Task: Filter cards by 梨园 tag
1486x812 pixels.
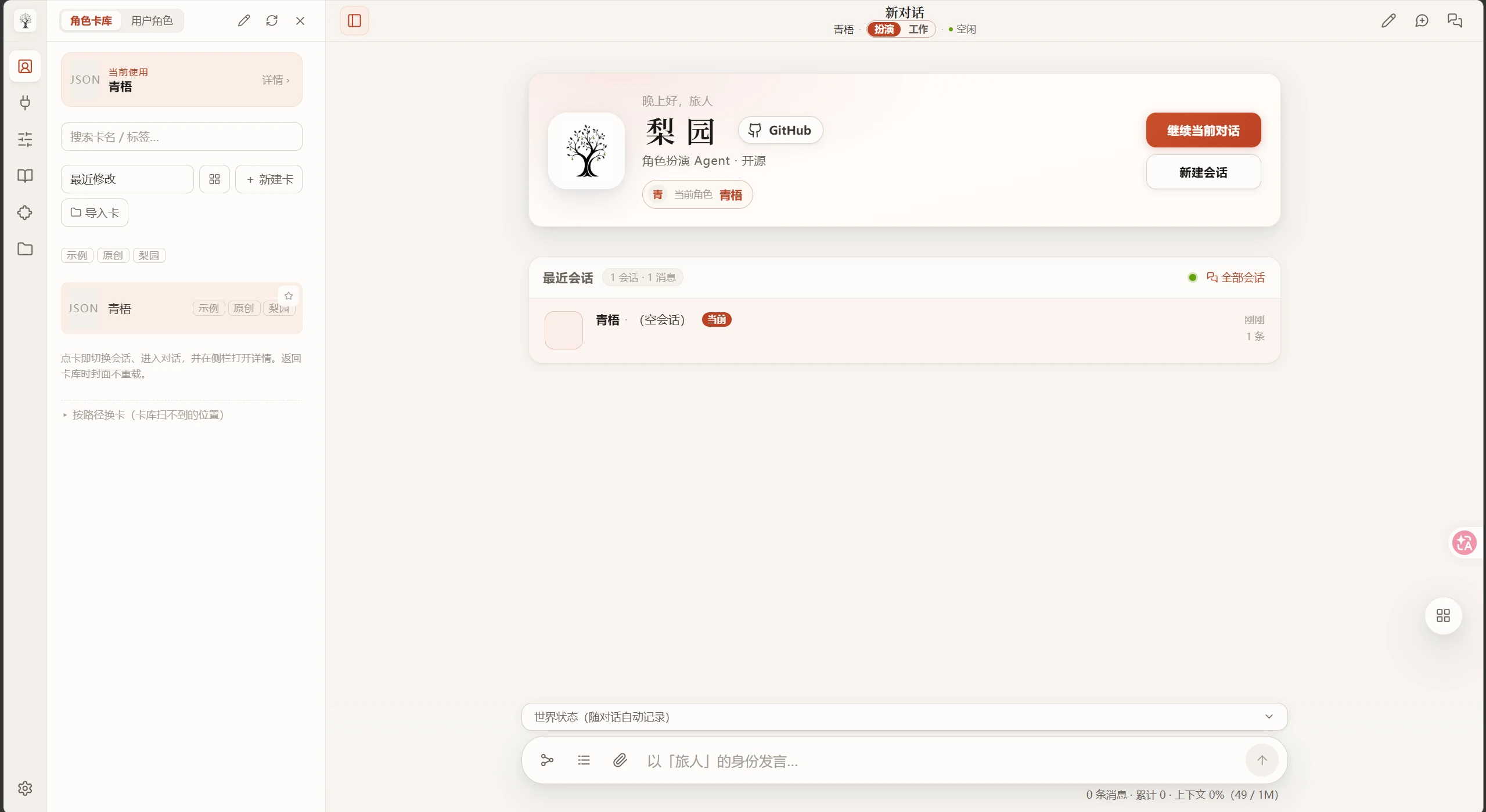Action: (149, 255)
